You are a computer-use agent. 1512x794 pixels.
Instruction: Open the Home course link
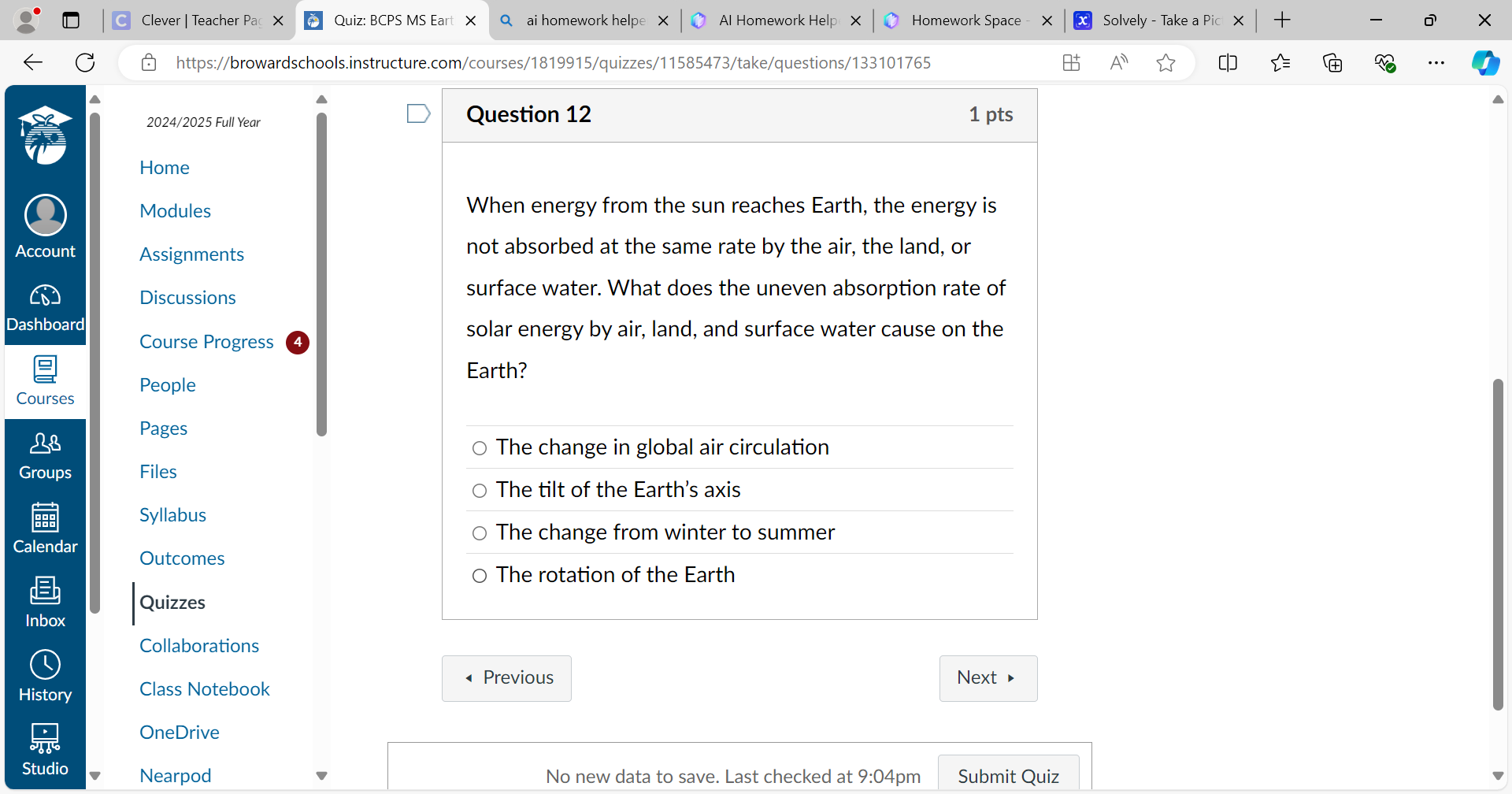(x=165, y=168)
